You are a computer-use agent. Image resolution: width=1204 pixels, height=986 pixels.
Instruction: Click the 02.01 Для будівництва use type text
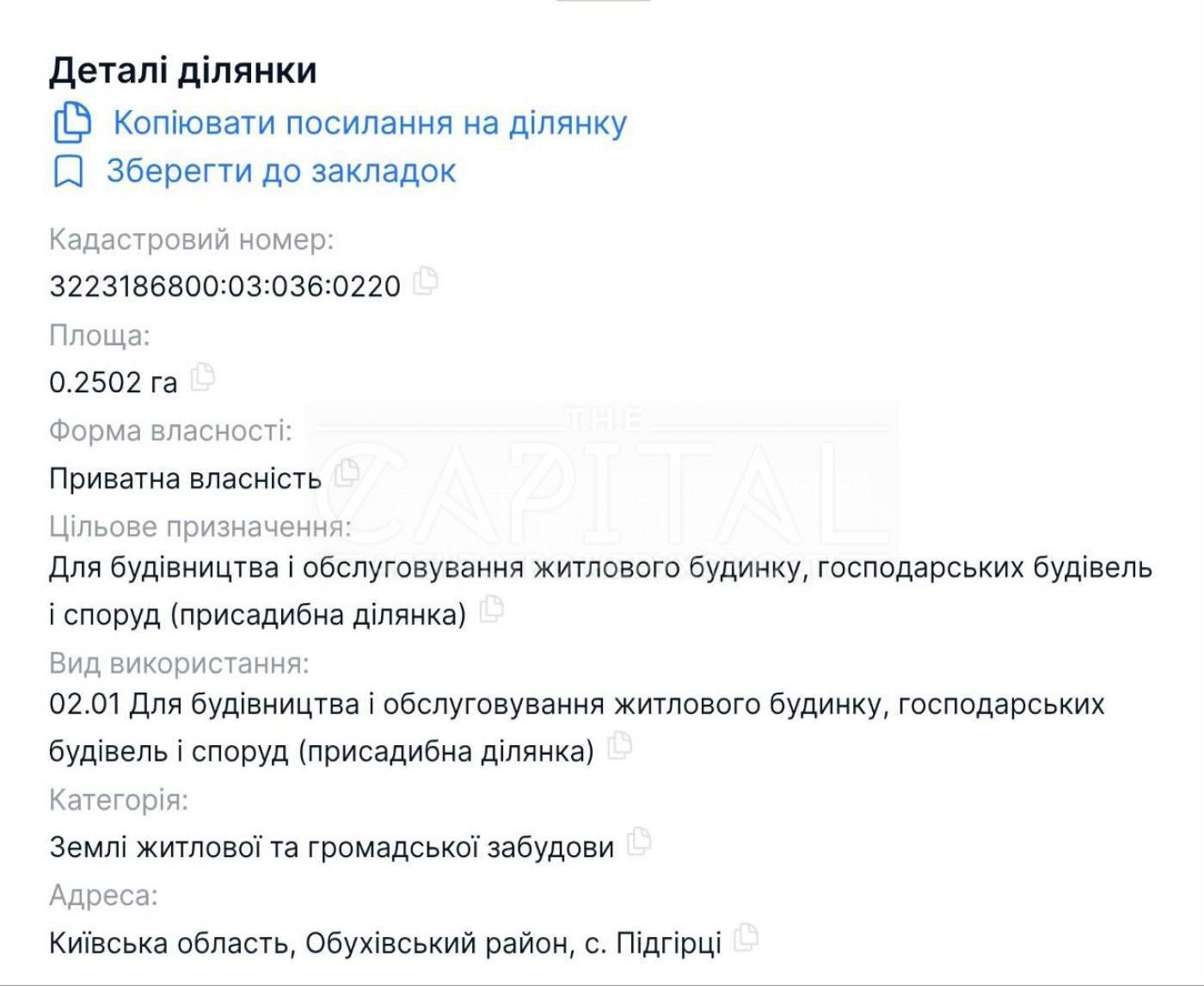coord(576,705)
